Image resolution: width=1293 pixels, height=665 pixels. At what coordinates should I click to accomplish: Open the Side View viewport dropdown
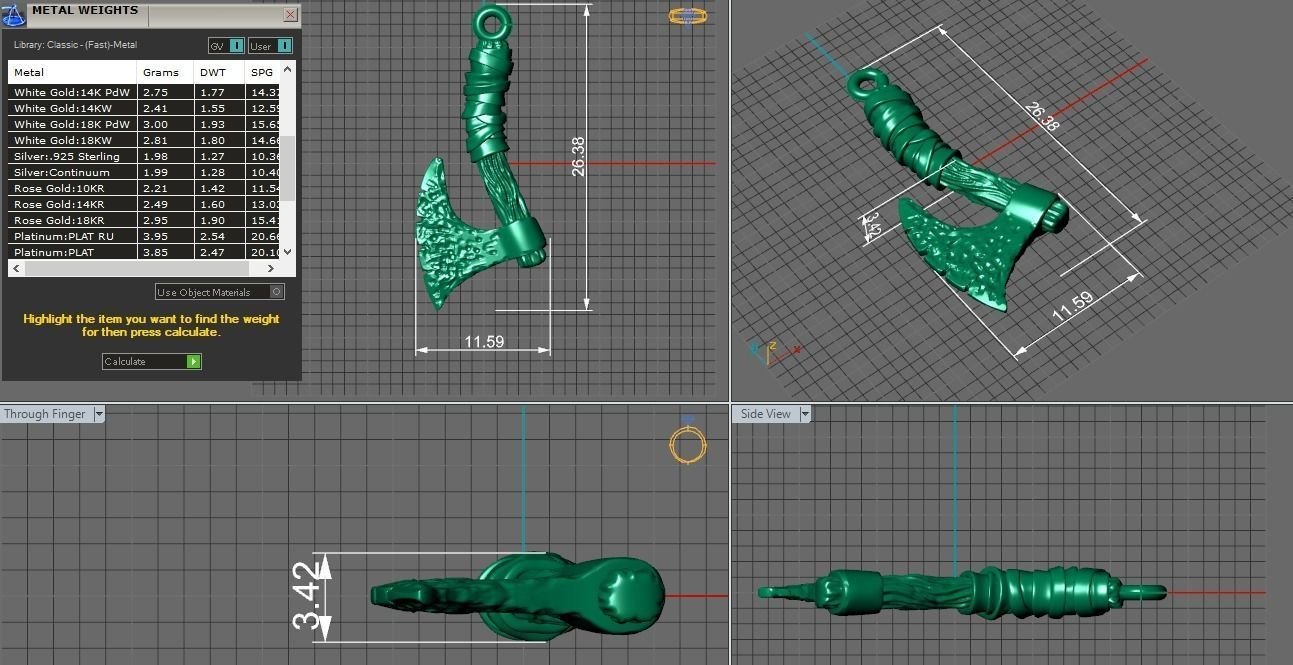pyautogui.click(x=805, y=414)
